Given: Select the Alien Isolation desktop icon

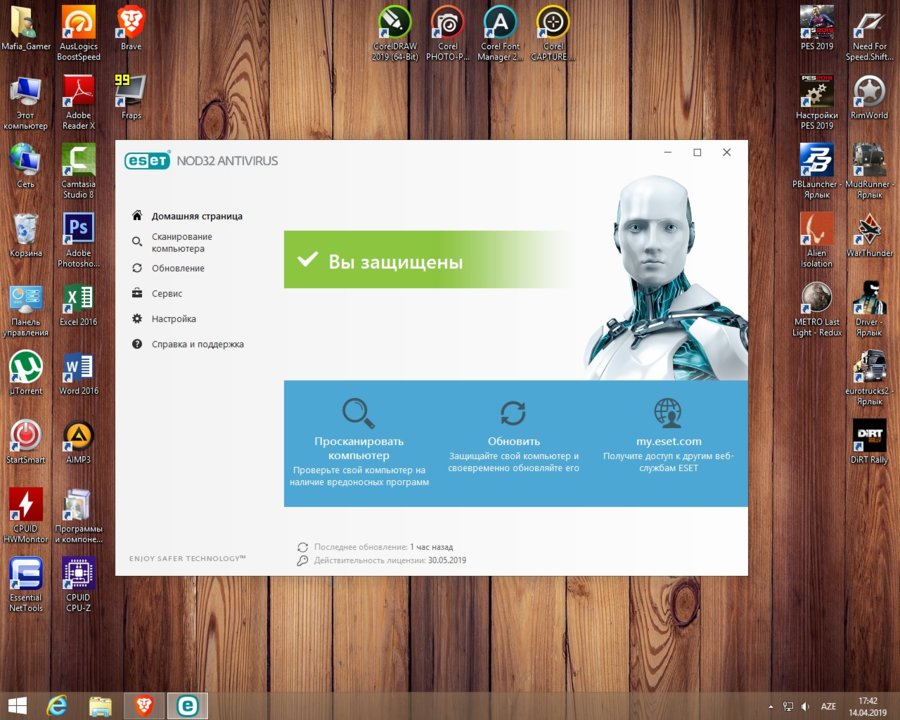Looking at the screenshot, I should point(817,240).
